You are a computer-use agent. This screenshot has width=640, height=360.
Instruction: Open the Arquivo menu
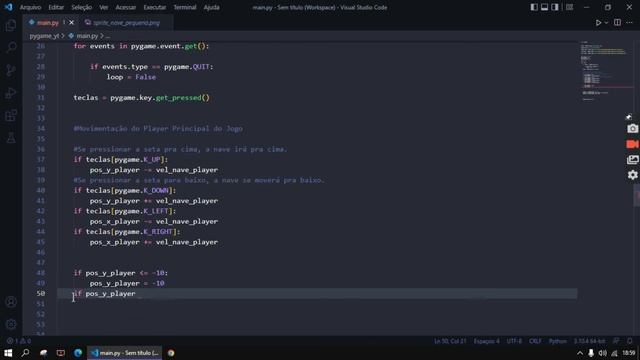[30, 7]
